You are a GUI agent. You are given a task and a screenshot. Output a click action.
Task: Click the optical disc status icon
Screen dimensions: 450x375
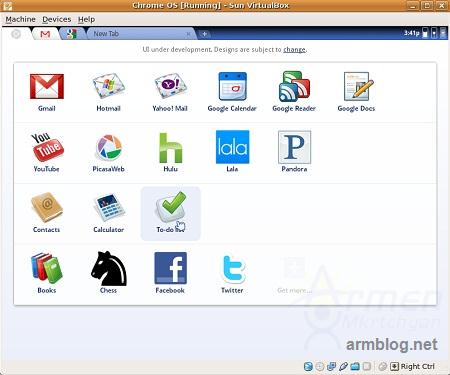coord(320,366)
